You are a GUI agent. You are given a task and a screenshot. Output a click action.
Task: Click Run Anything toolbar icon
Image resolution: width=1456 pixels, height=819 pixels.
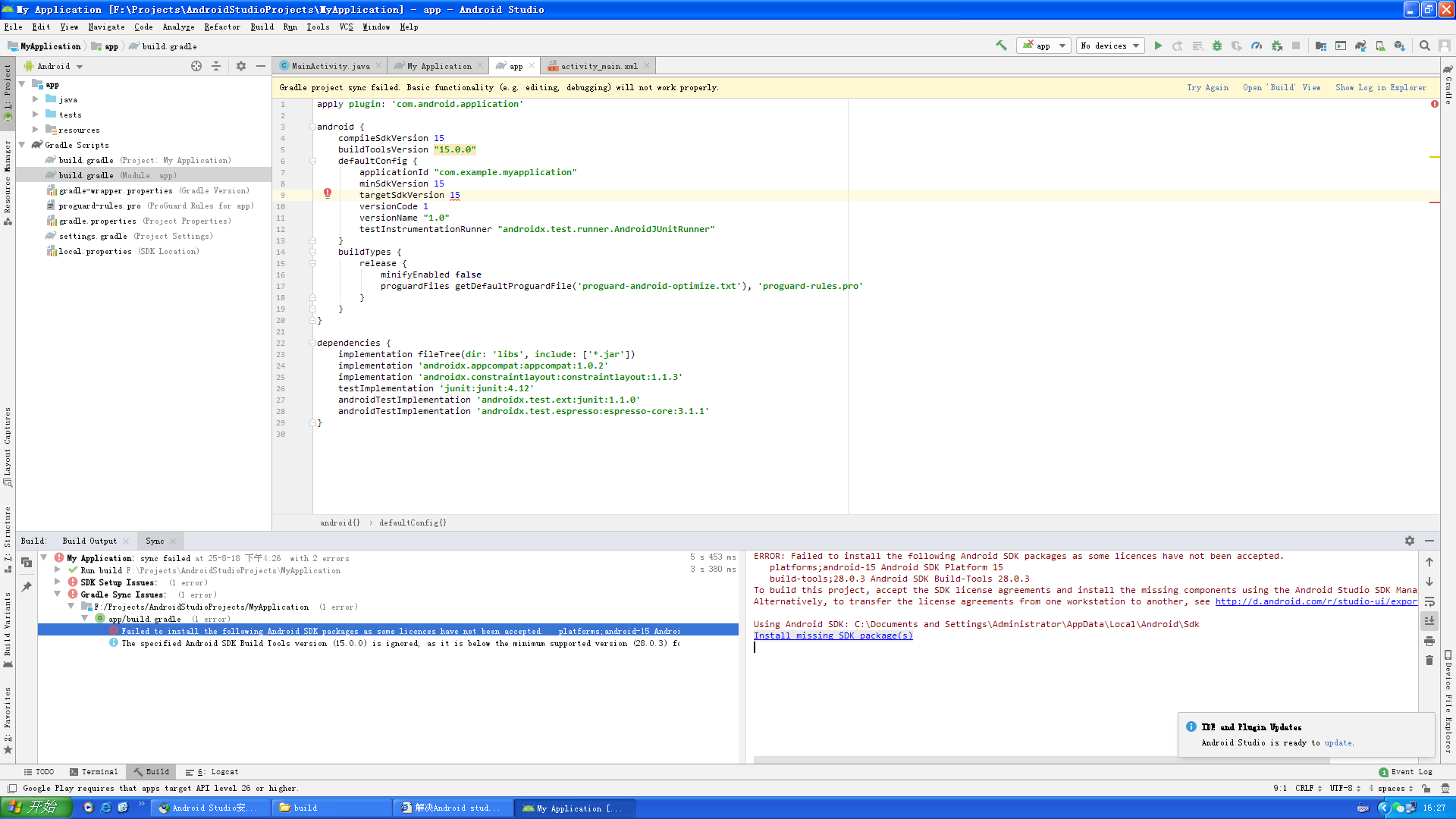point(1341,45)
